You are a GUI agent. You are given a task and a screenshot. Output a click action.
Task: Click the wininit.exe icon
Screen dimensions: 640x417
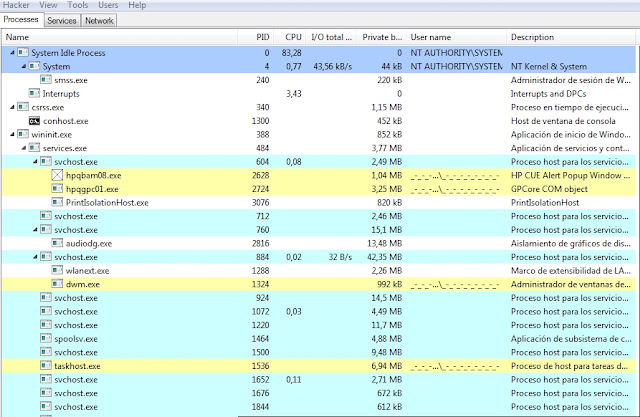click(x=23, y=134)
